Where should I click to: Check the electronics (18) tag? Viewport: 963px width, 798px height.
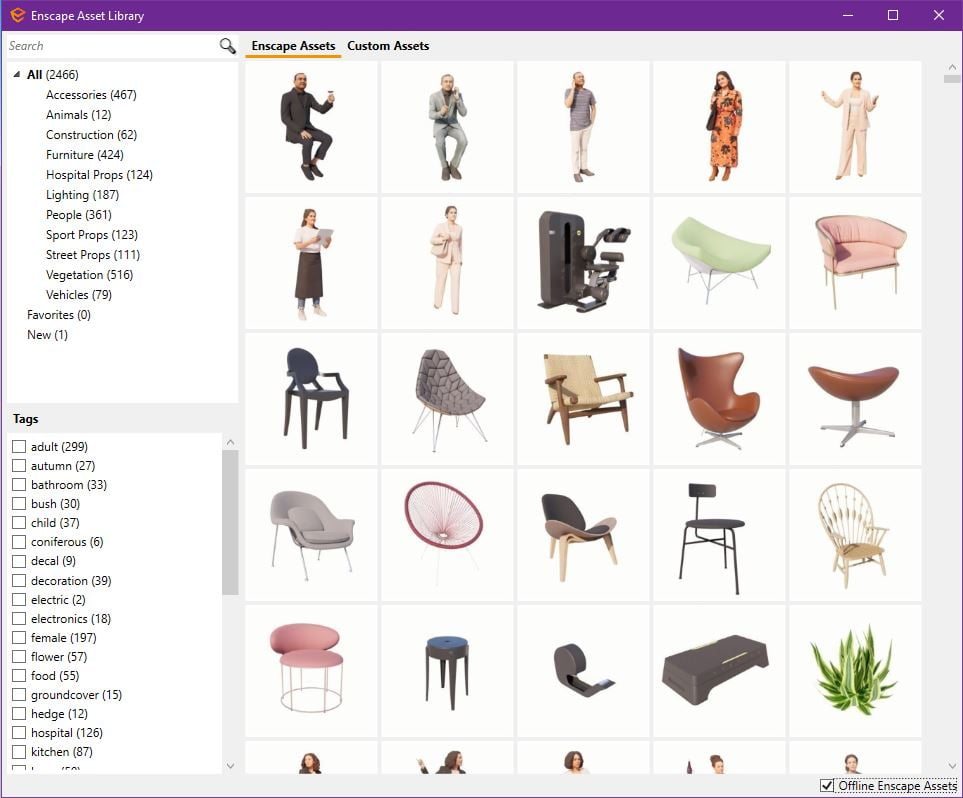(x=19, y=619)
